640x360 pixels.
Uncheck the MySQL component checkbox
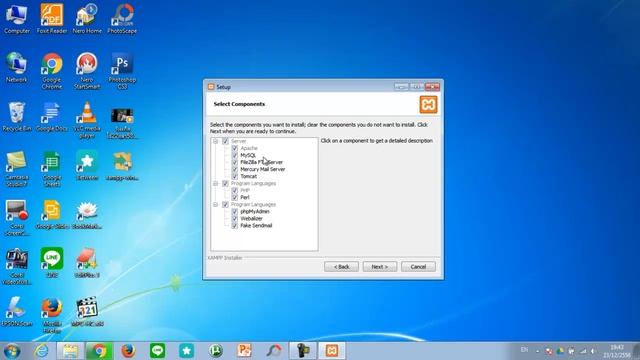(235, 155)
